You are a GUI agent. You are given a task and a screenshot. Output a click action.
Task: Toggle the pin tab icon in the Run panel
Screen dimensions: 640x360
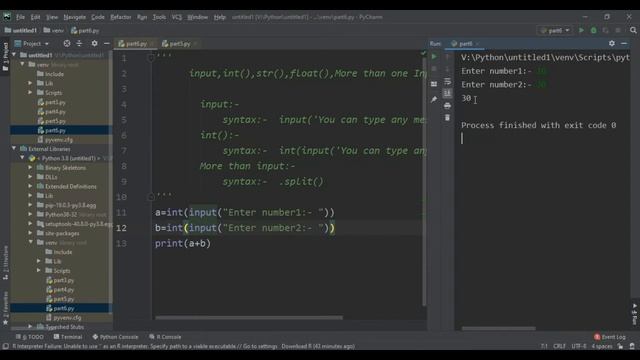pos(434,99)
